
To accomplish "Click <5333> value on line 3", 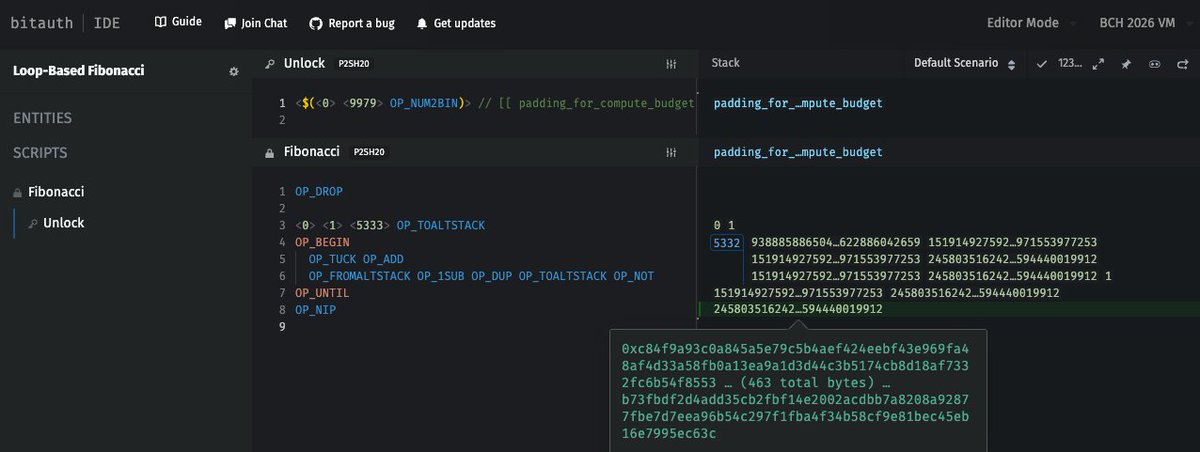I will pyautogui.click(x=370, y=225).
